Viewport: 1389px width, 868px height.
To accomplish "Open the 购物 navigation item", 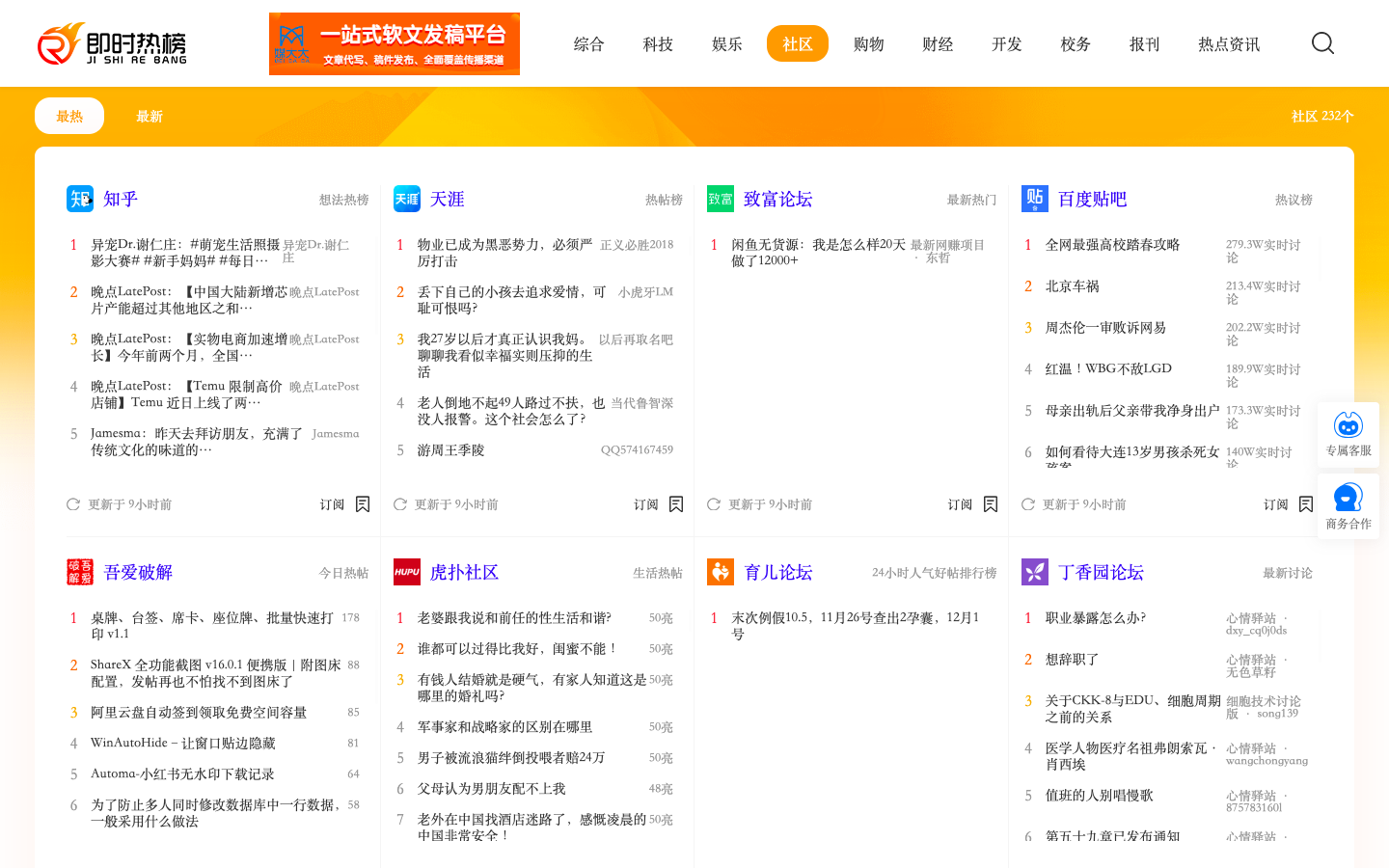I will (869, 43).
